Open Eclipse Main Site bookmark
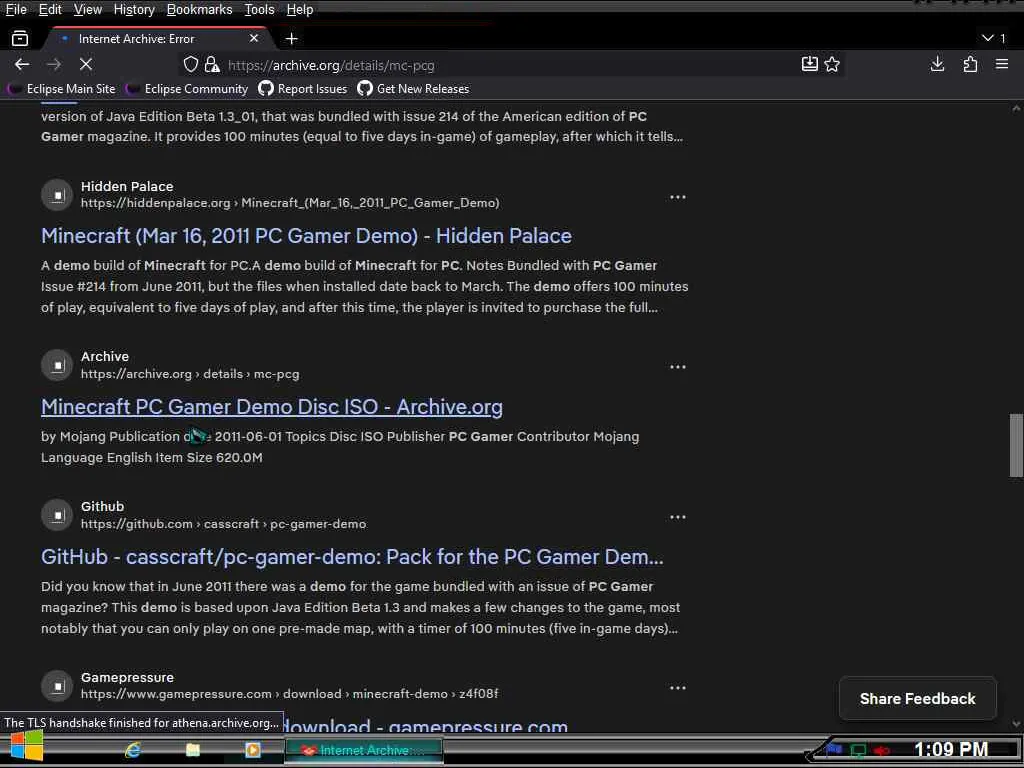This screenshot has height=768, width=1024. (61, 89)
